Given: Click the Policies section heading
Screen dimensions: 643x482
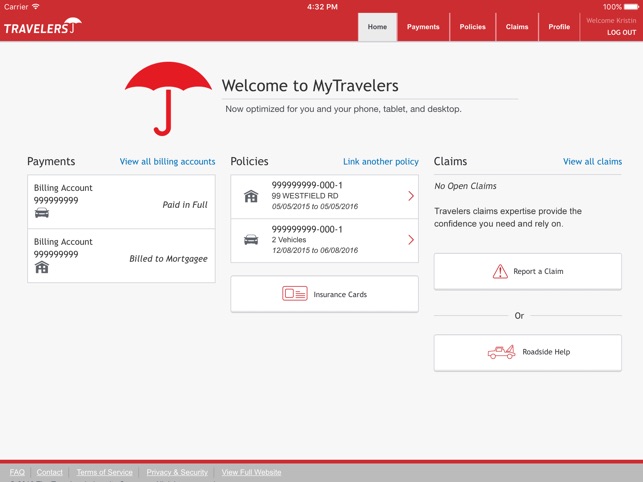Looking at the screenshot, I should tap(249, 161).
